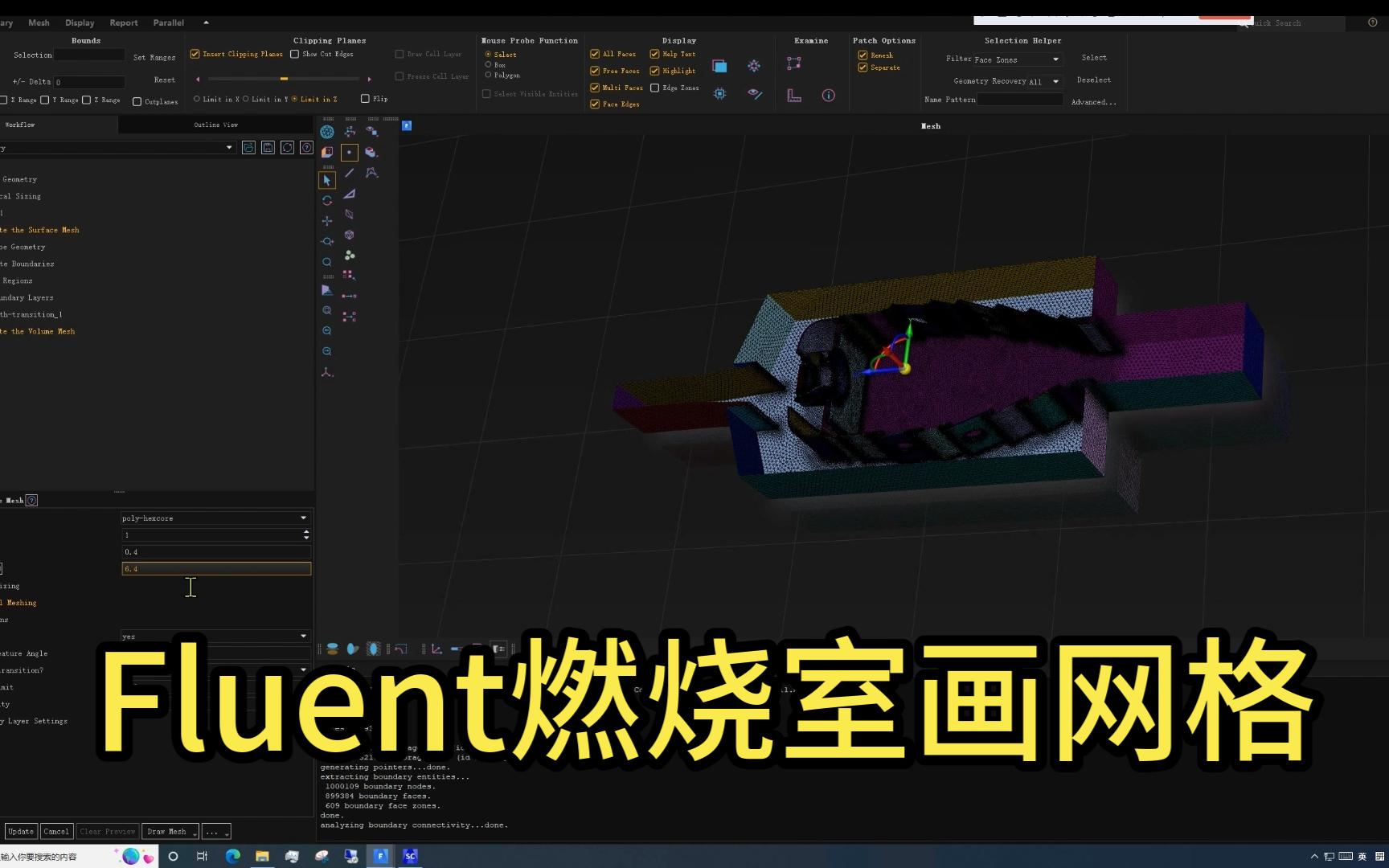Select the zone selection filter parallelogram icon
The width and height of the screenshot is (1389, 868).
pos(350,215)
